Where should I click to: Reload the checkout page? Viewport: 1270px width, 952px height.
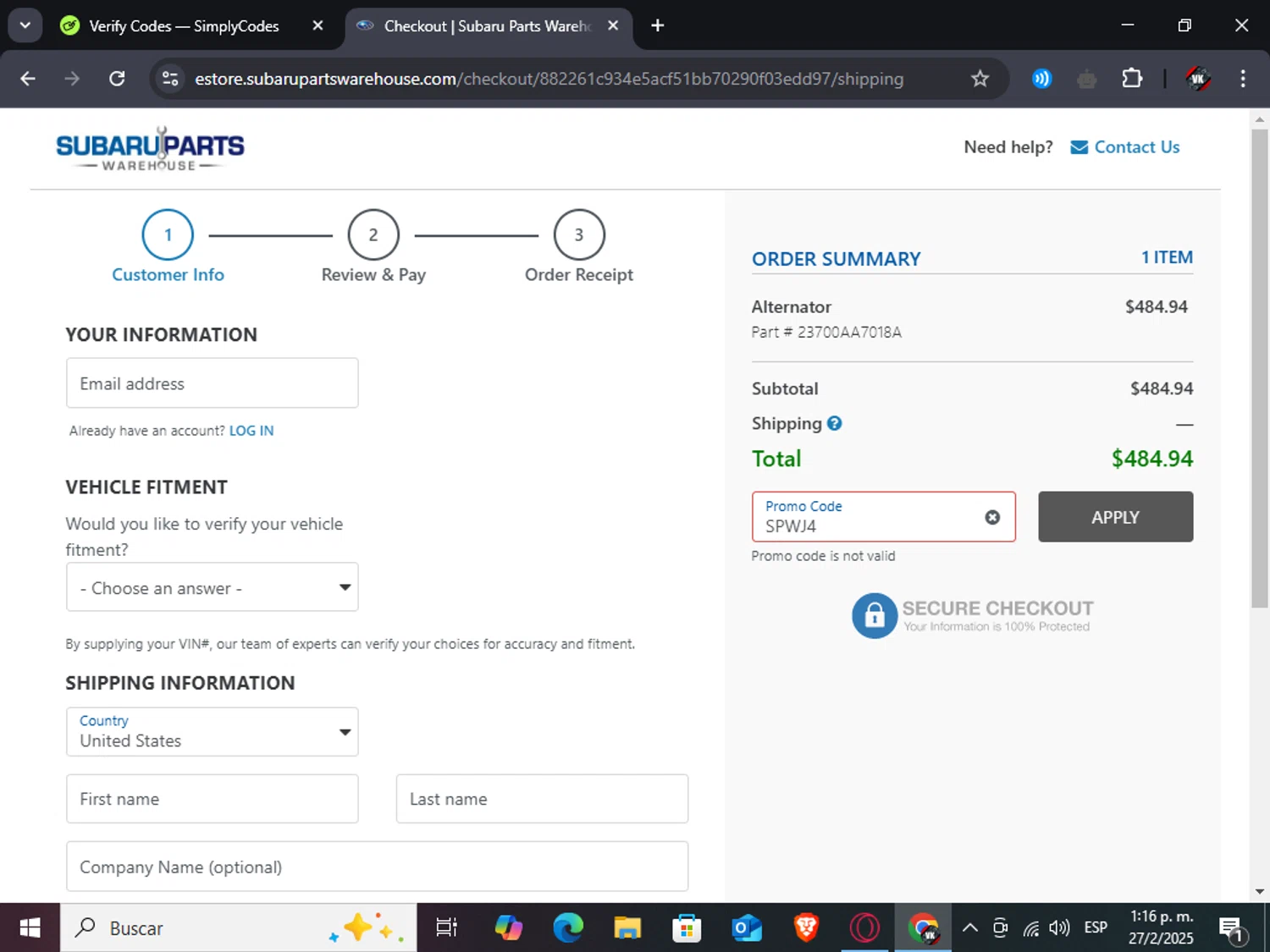click(x=117, y=79)
